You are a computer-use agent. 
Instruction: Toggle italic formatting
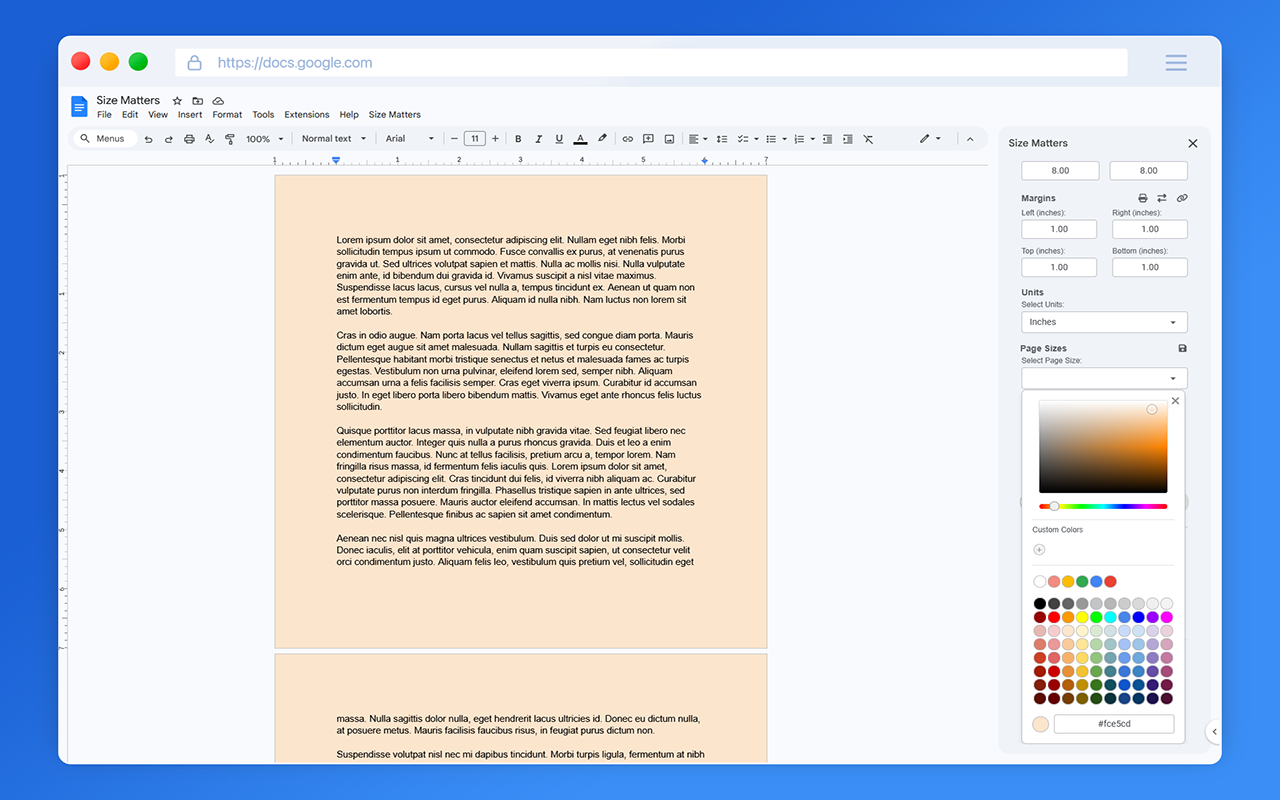tap(538, 139)
